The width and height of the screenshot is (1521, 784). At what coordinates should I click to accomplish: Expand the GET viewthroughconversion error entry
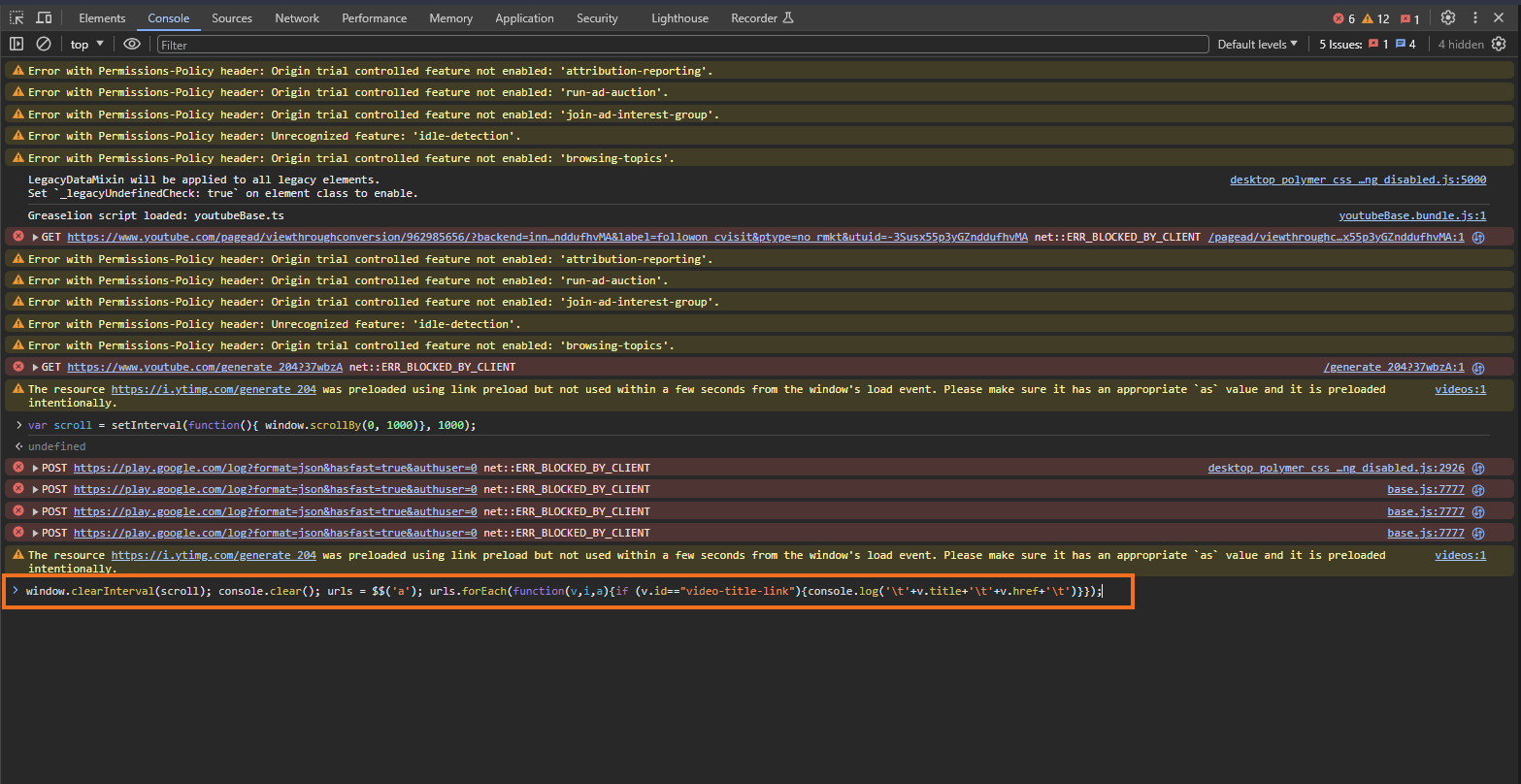click(x=36, y=237)
